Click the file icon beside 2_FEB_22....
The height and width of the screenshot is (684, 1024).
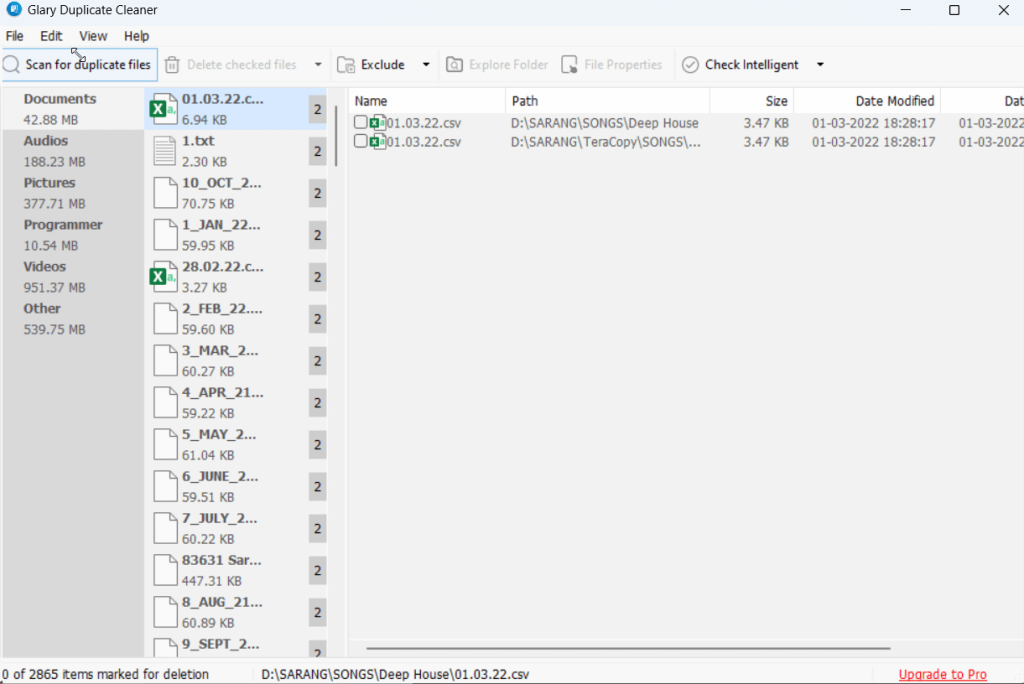point(165,319)
